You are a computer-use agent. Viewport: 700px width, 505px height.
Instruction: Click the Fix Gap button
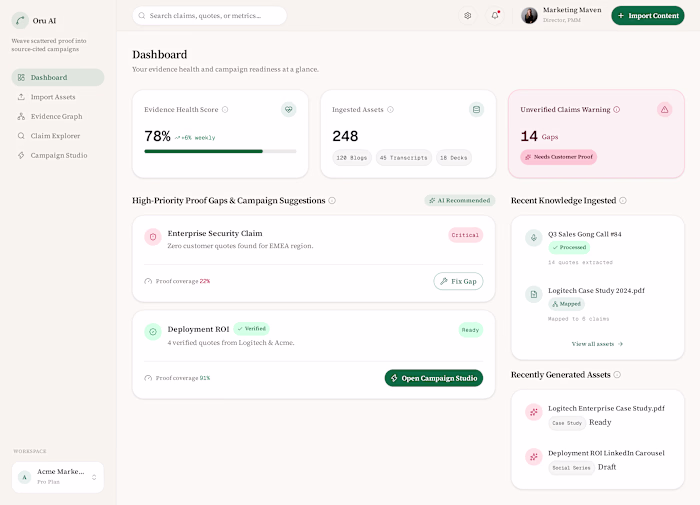(458, 281)
